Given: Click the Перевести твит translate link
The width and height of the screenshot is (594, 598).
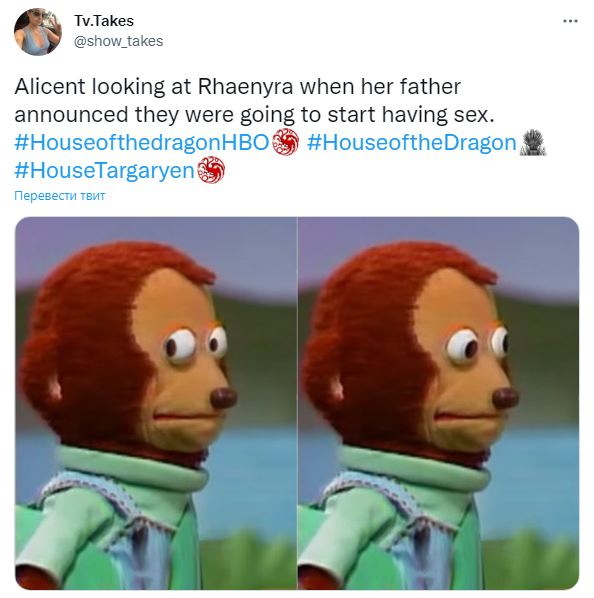Looking at the screenshot, I should click(59, 196).
